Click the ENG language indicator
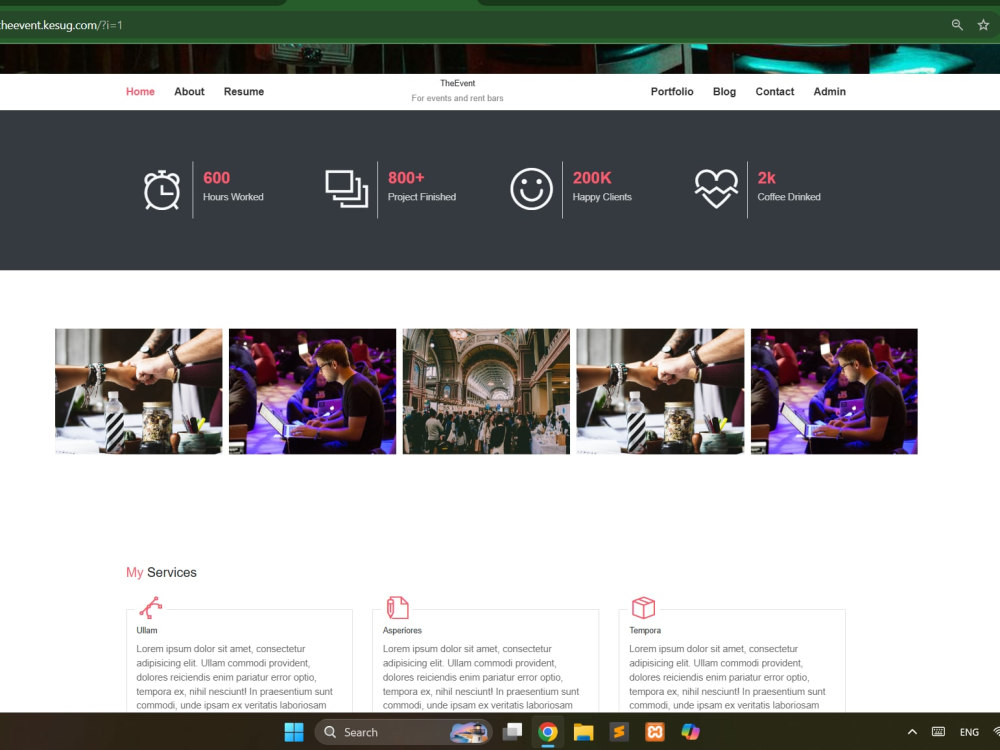Image resolution: width=1000 pixels, height=750 pixels. point(969,732)
